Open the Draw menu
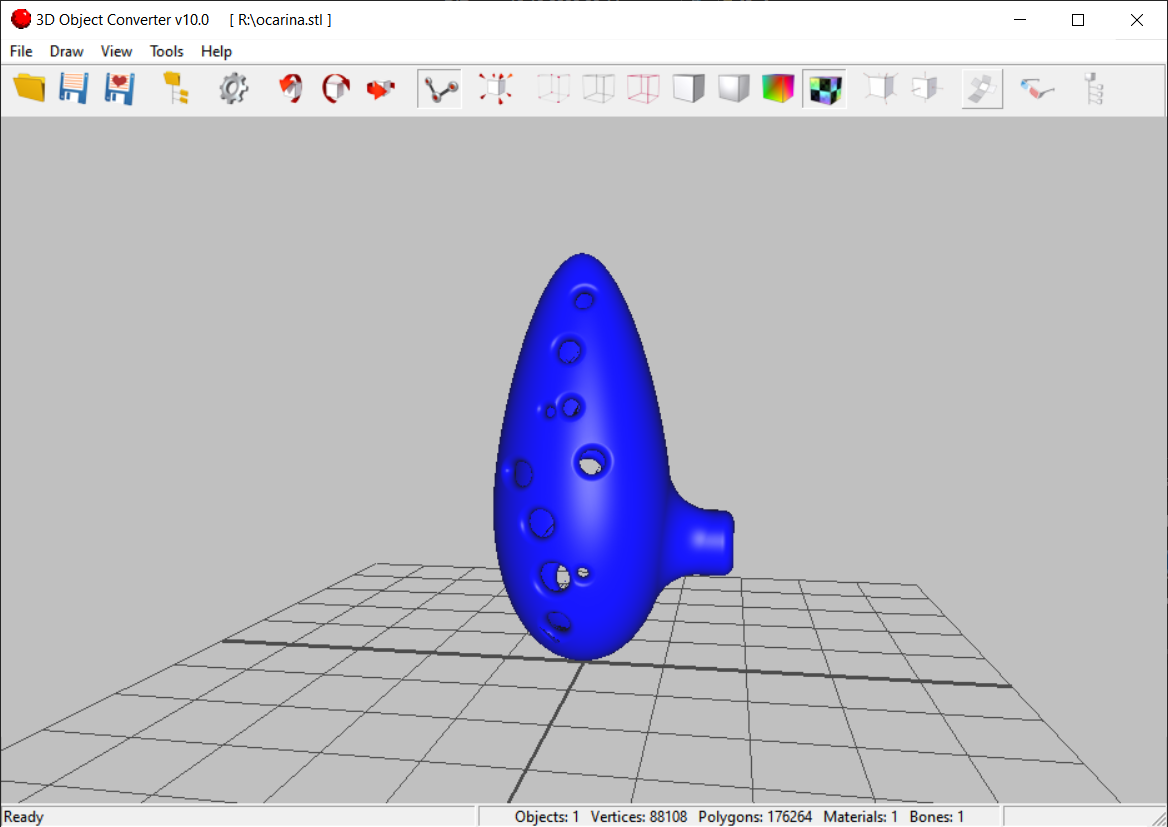 click(67, 51)
